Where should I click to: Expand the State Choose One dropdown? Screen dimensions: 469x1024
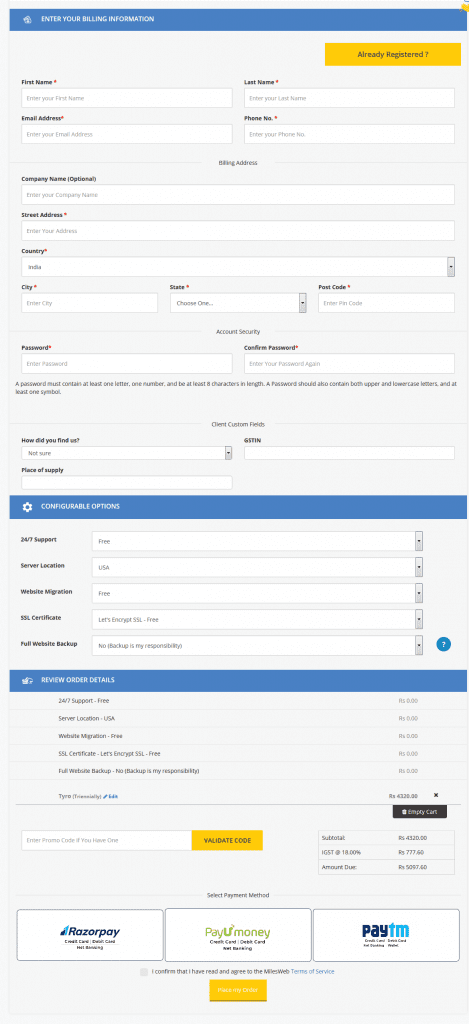(x=238, y=303)
